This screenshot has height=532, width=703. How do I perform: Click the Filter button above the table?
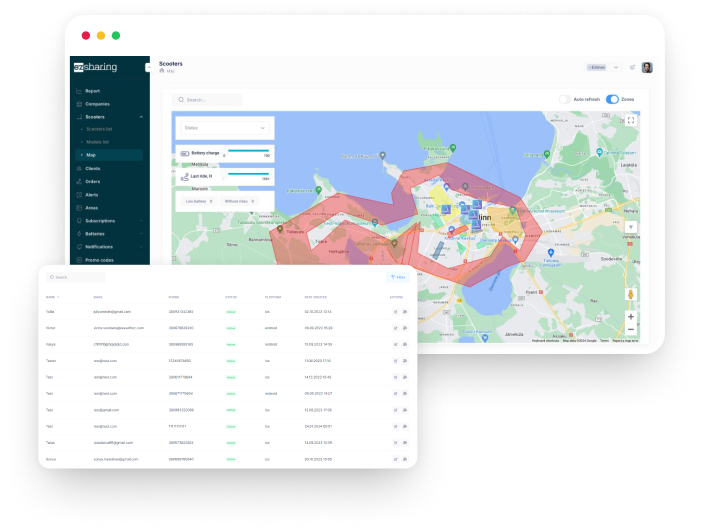[398, 277]
